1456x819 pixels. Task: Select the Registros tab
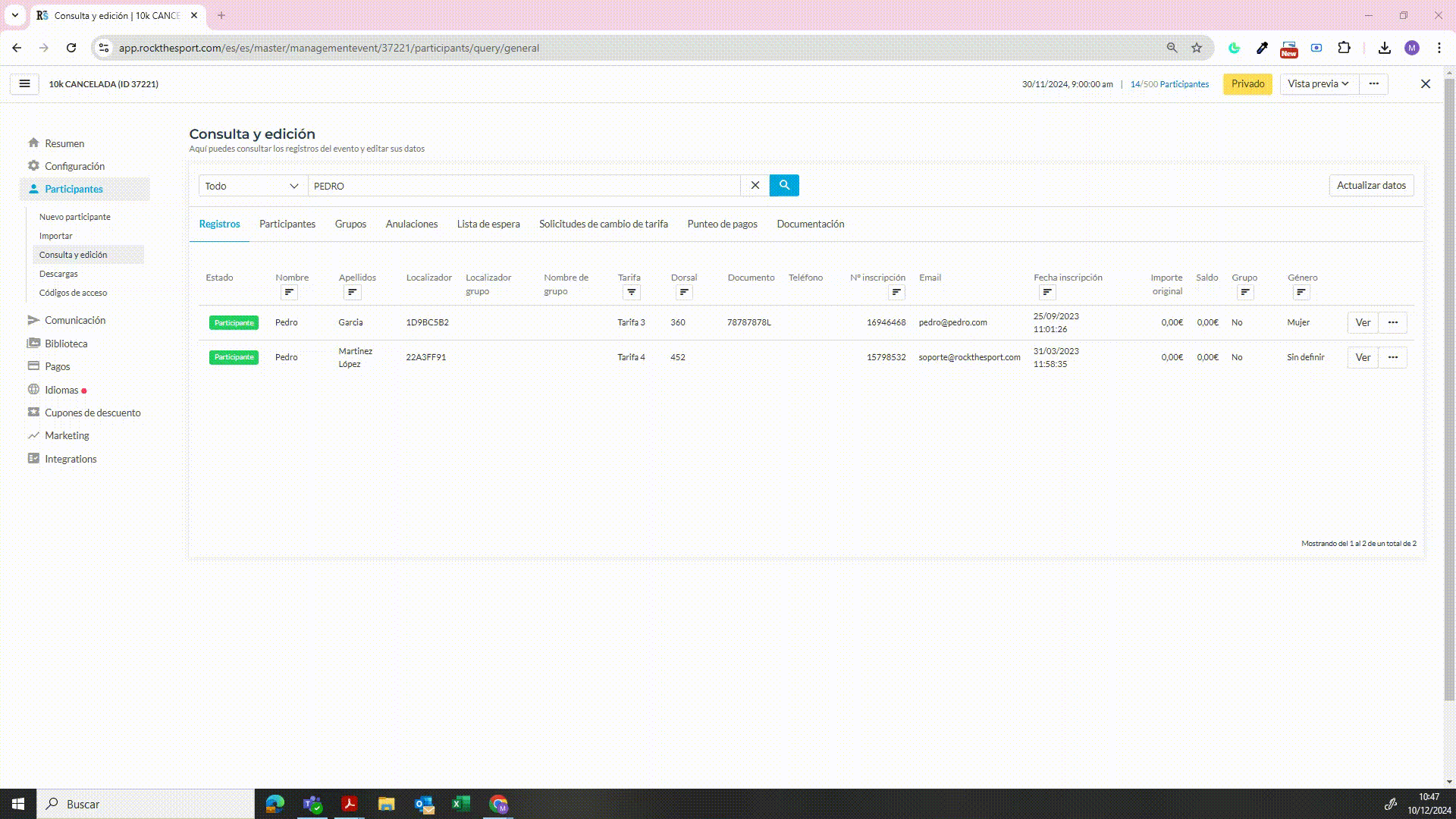pos(219,224)
